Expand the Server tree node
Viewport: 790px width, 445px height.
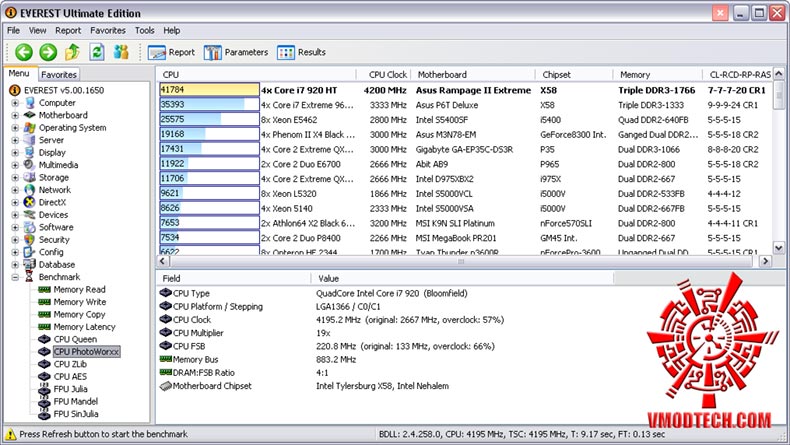click(15, 140)
